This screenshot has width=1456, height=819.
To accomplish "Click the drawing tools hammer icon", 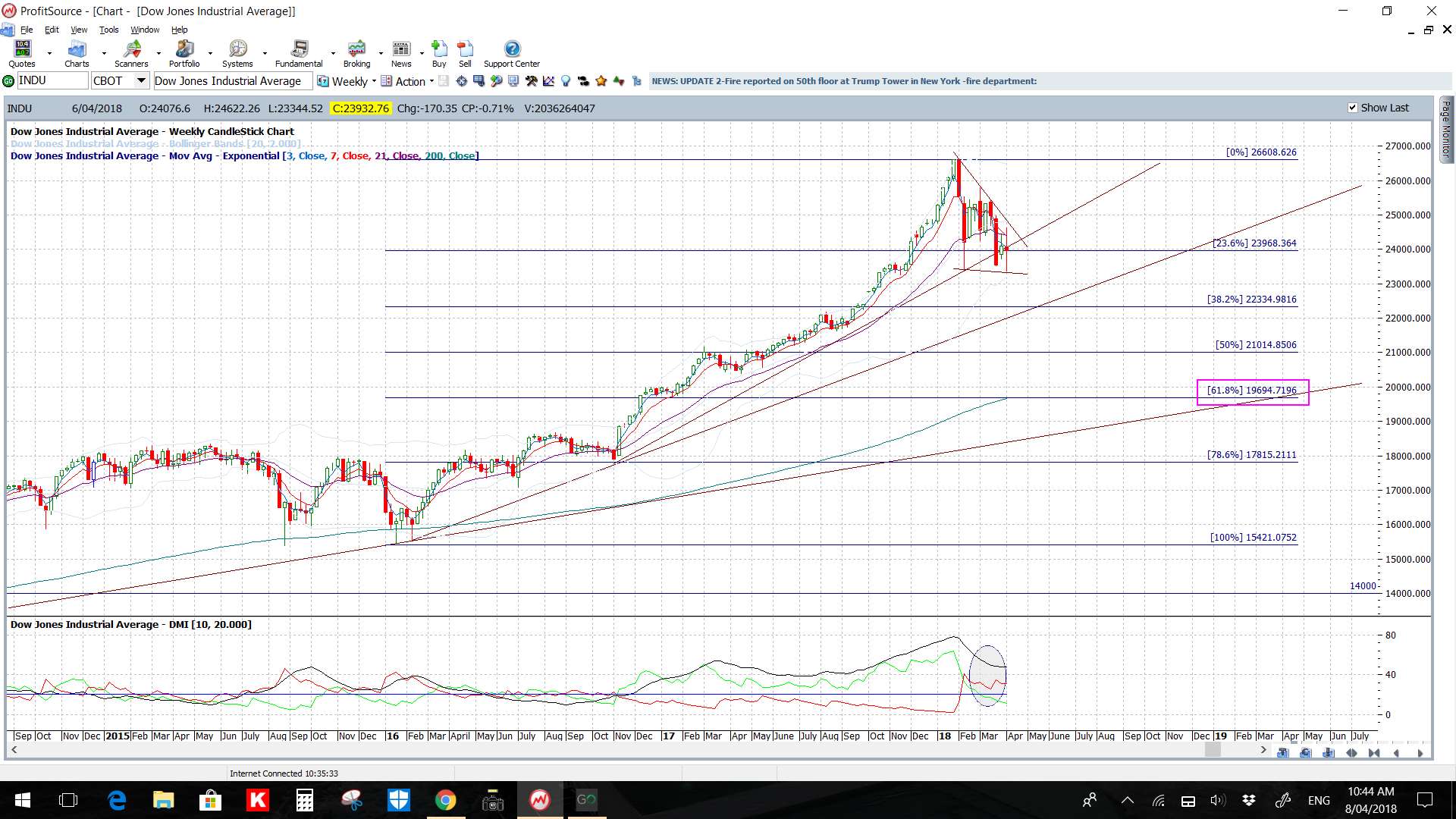I will (x=531, y=81).
